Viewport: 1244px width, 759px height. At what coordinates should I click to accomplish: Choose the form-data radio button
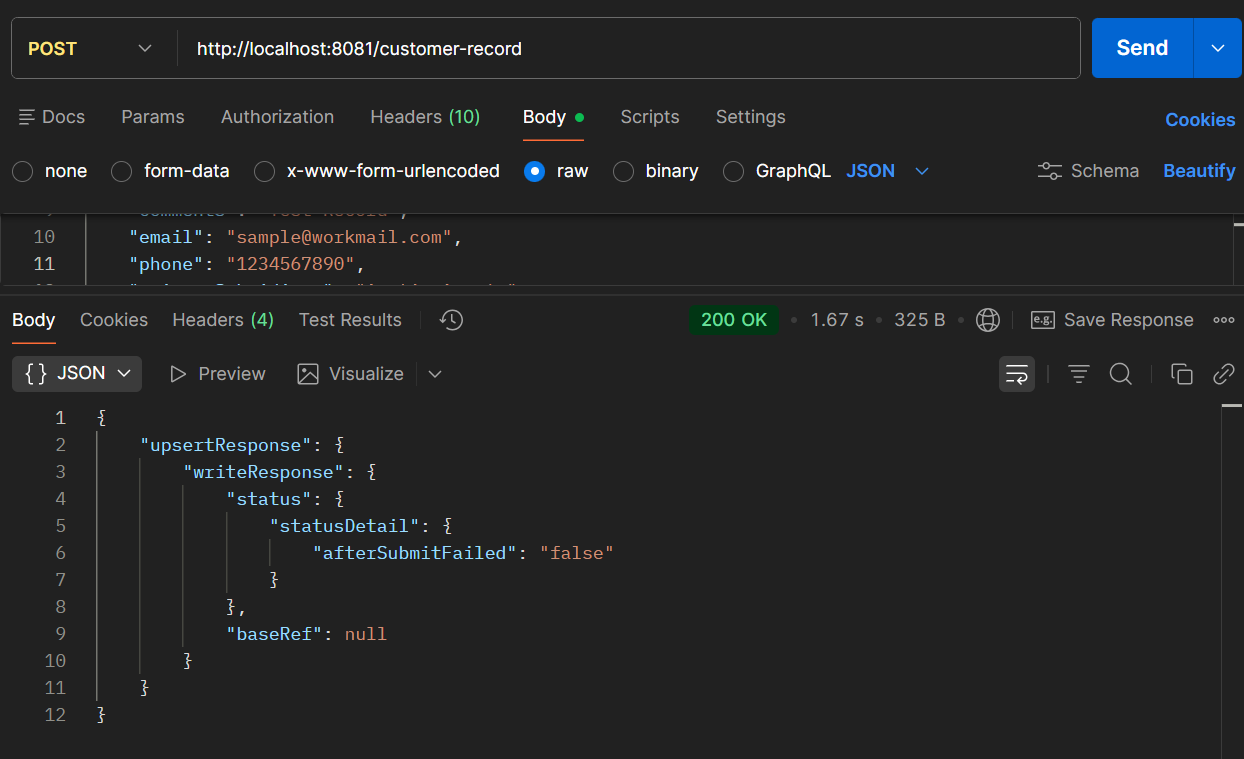122,171
